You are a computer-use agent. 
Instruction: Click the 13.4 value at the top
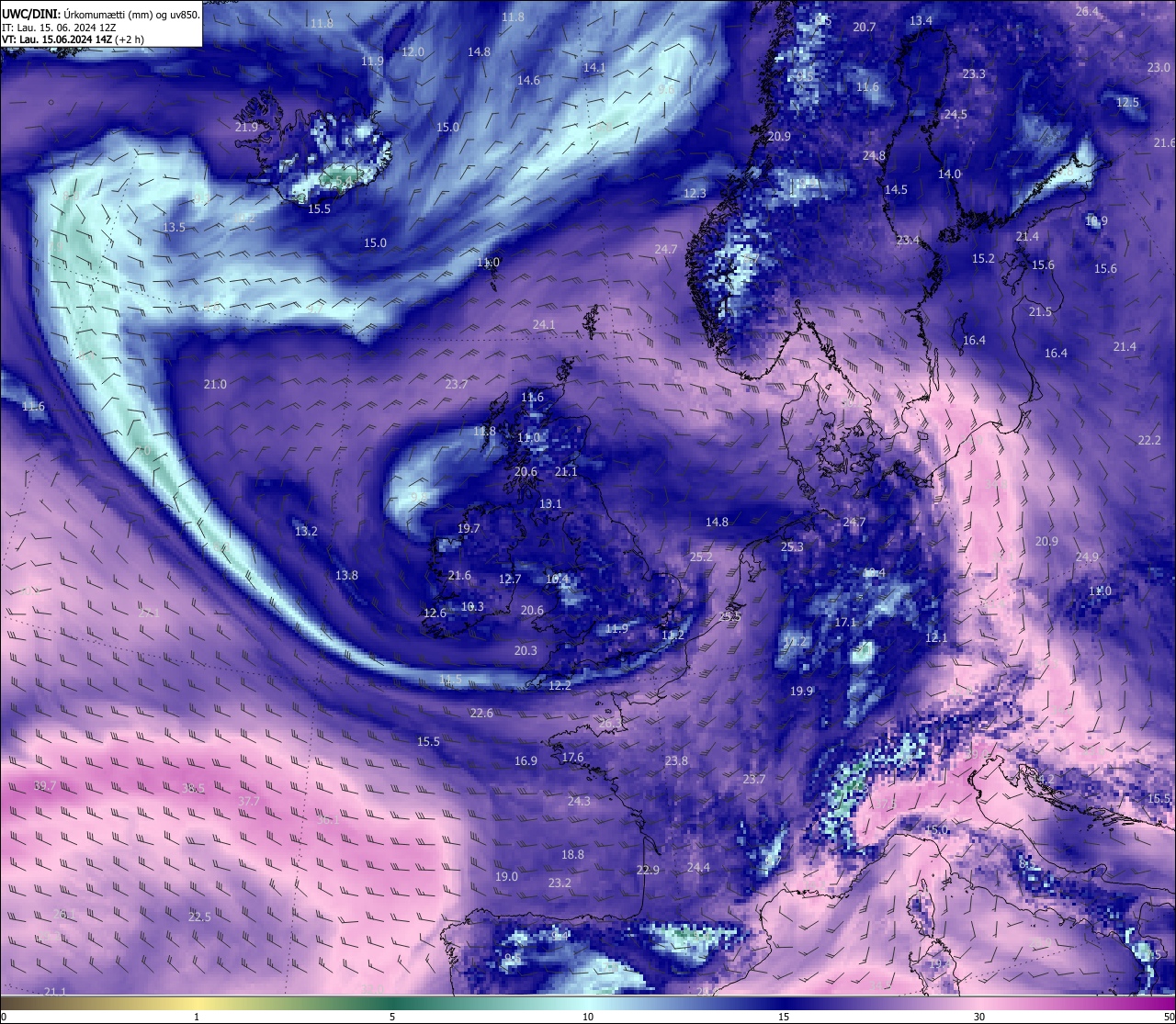click(x=921, y=20)
